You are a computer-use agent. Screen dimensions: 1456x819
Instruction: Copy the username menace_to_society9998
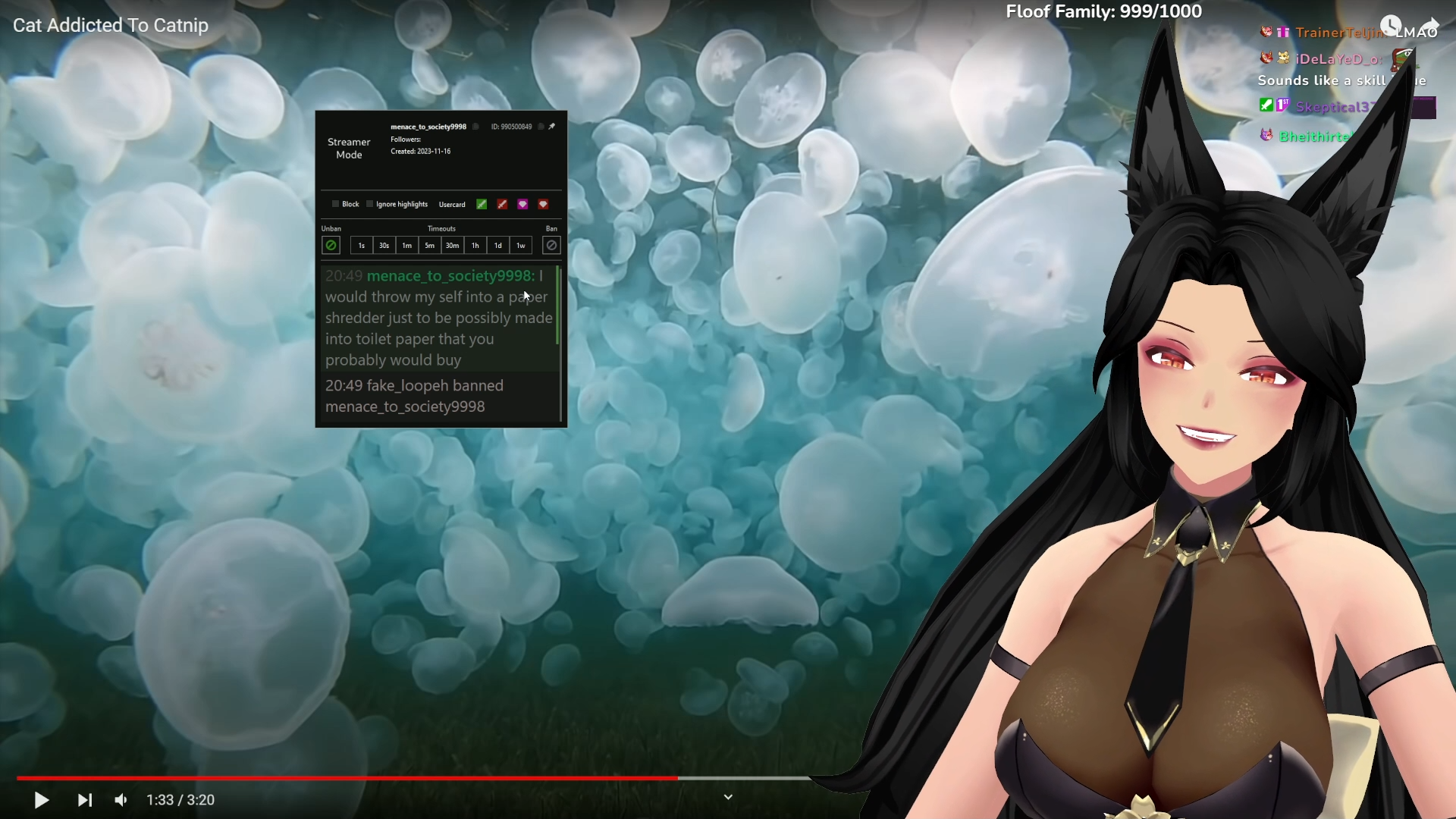[x=475, y=127]
